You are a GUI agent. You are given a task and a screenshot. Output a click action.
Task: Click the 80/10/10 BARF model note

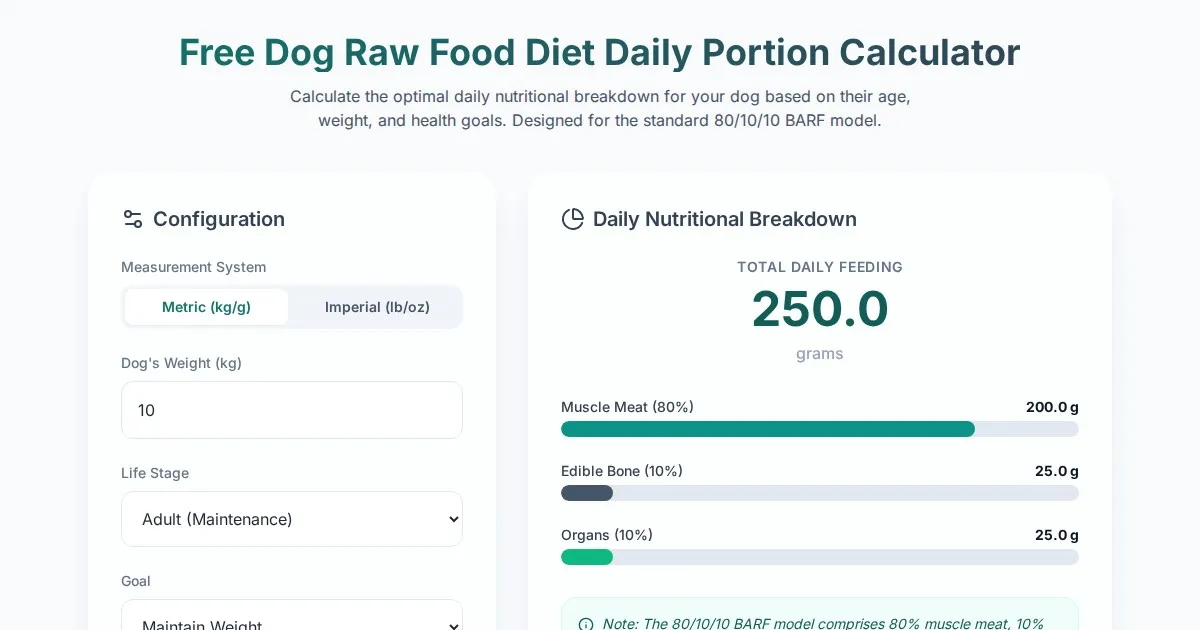click(822, 623)
